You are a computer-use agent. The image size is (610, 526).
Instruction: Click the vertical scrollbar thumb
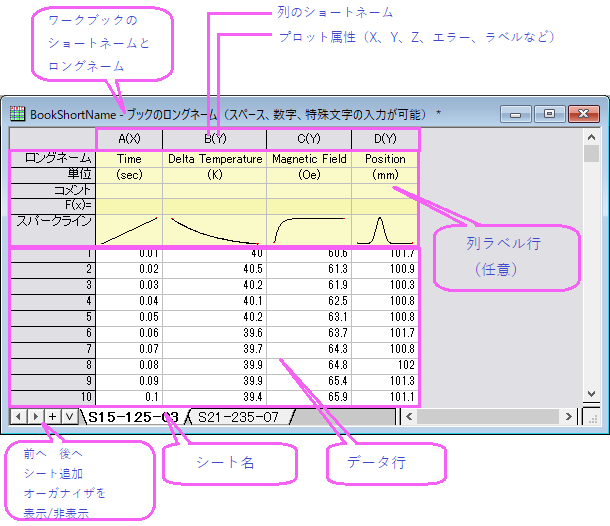point(591,153)
